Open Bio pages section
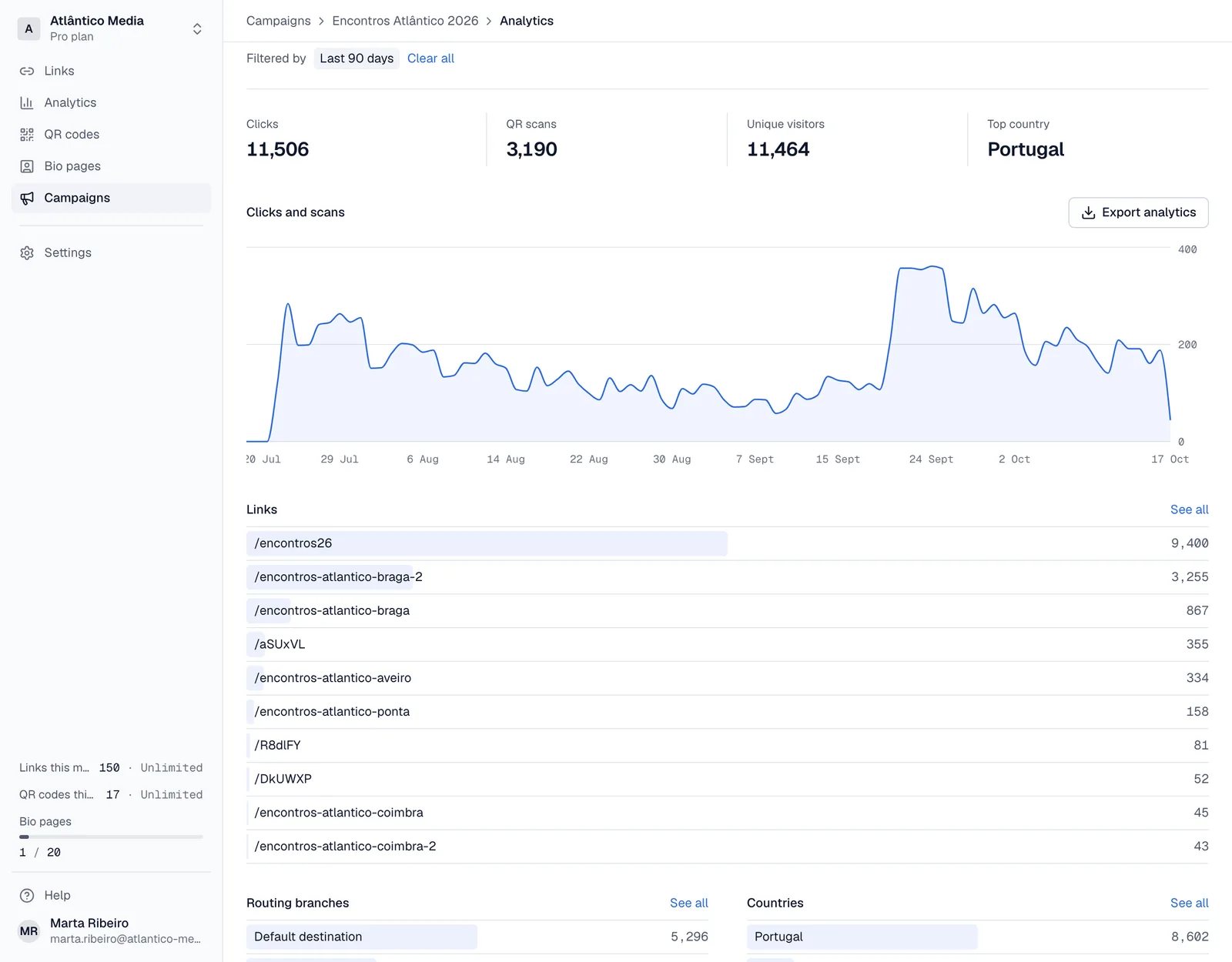This screenshot has height=962, width=1232. [111, 166]
